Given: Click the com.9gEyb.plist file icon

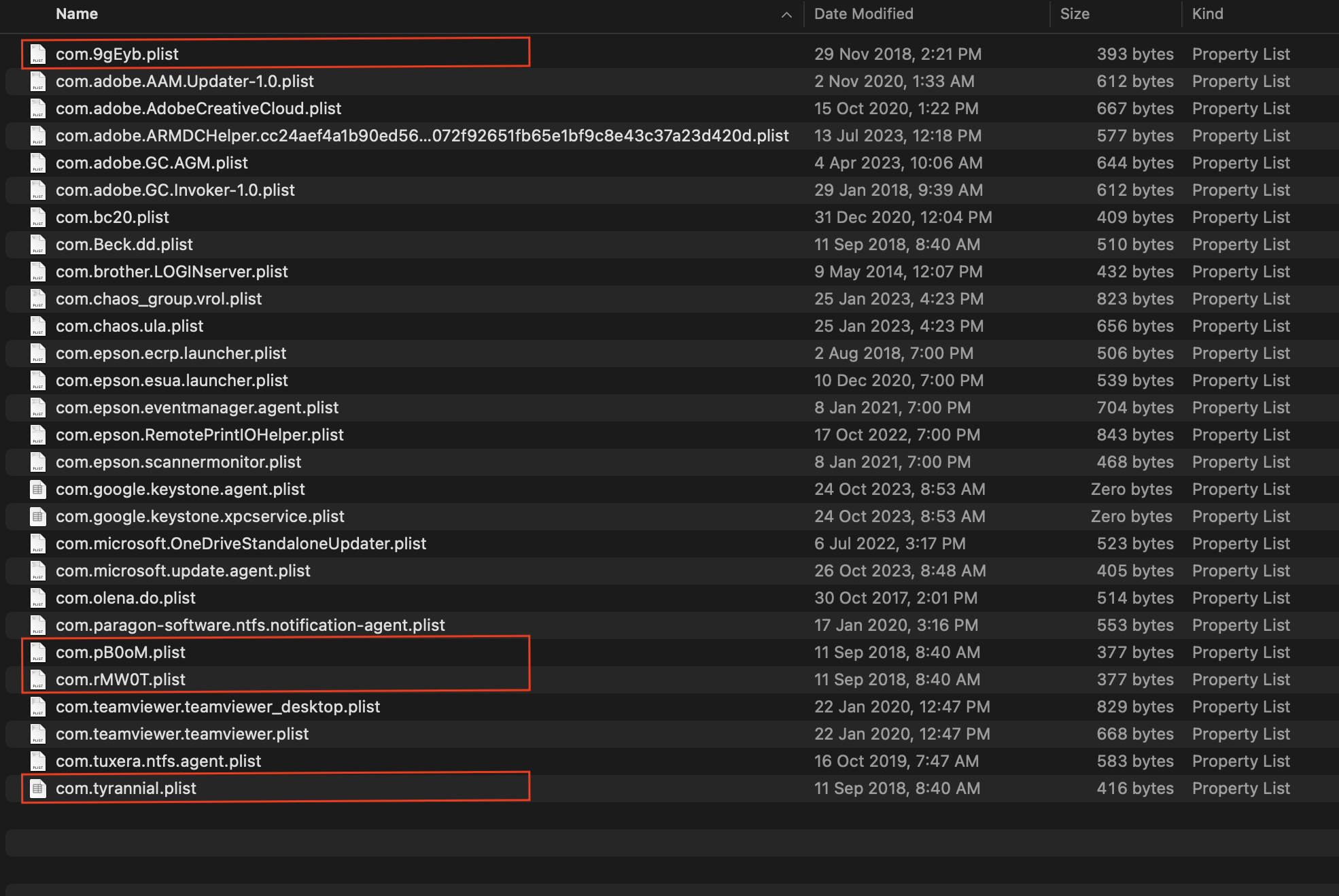Looking at the screenshot, I should pos(38,54).
